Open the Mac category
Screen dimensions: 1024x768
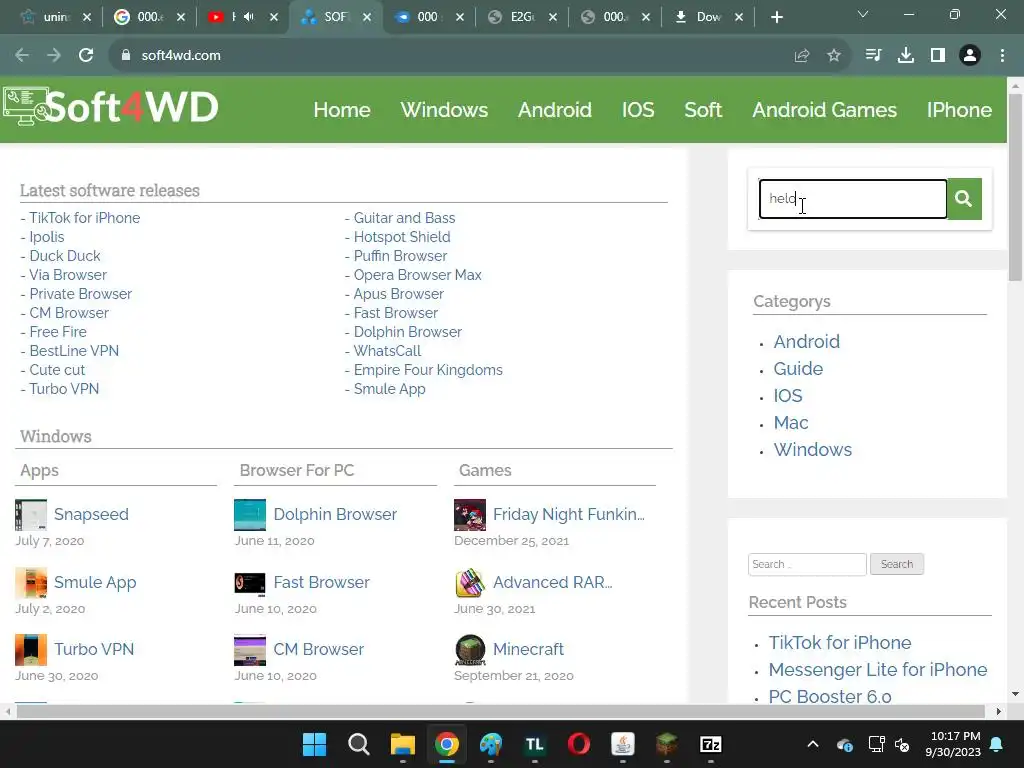tap(791, 423)
